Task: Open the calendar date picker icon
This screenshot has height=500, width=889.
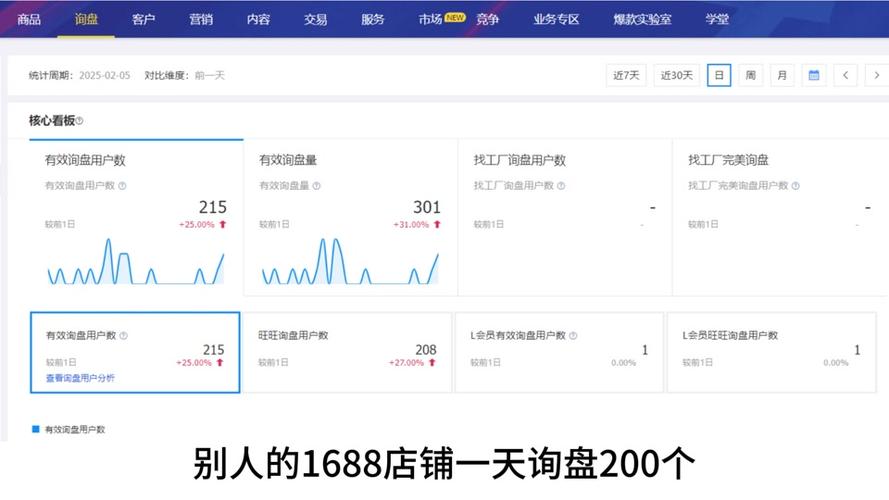Action: pos(814,75)
